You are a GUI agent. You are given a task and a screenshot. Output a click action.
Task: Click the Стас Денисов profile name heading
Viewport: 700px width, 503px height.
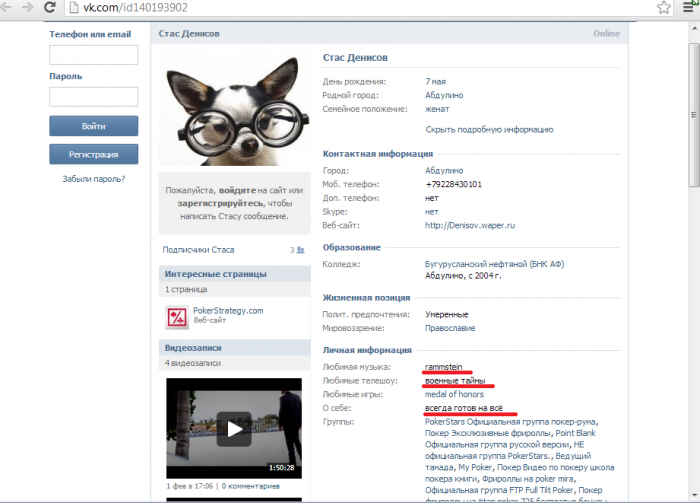(355, 58)
